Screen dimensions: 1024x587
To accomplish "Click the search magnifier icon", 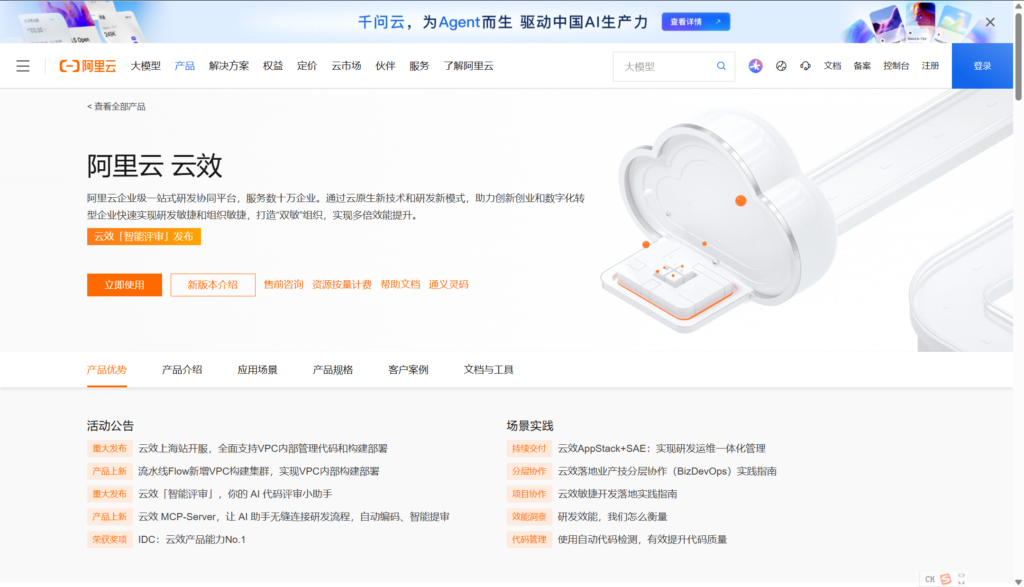I will [721, 66].
